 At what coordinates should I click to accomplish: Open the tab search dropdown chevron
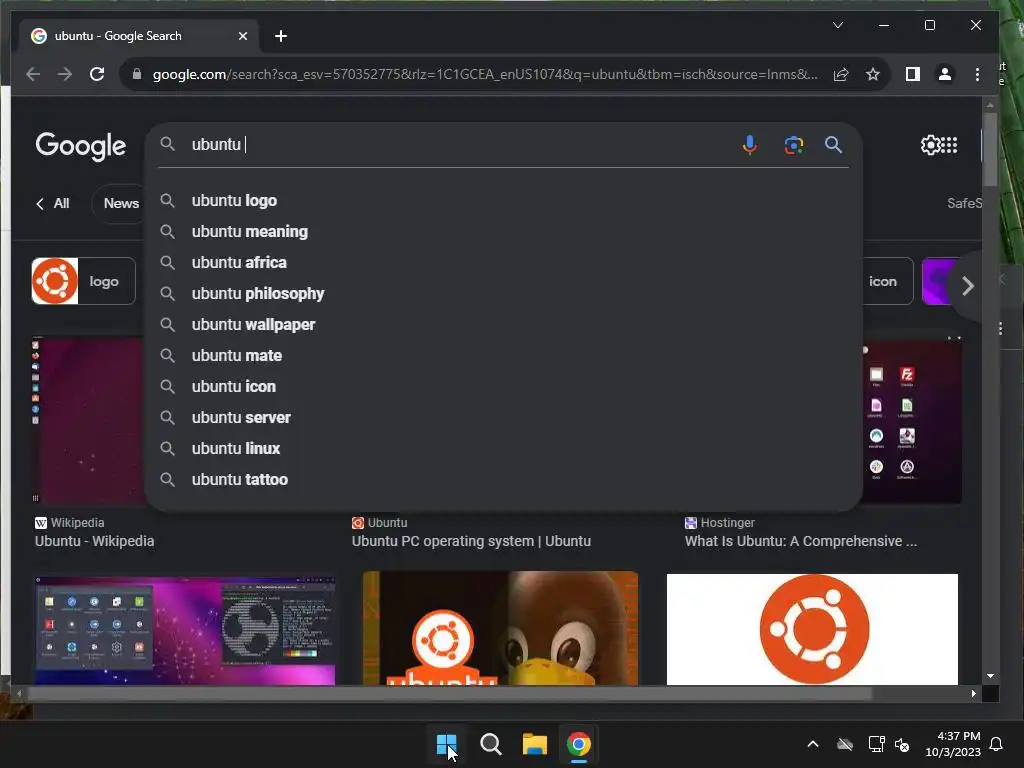pos(838,25)
